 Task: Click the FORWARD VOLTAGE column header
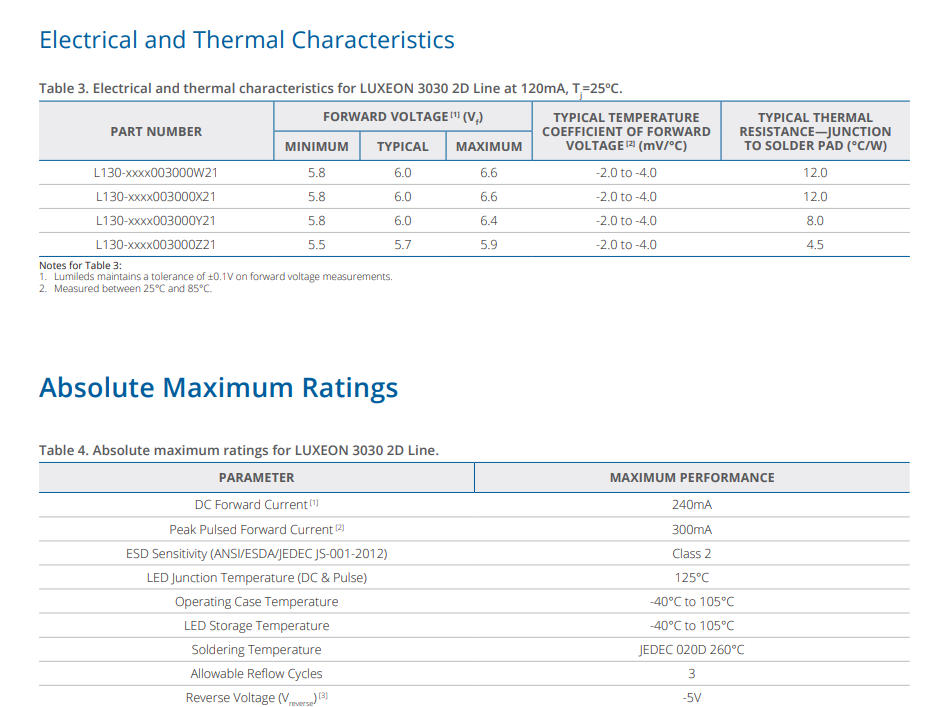pos(402,117)
